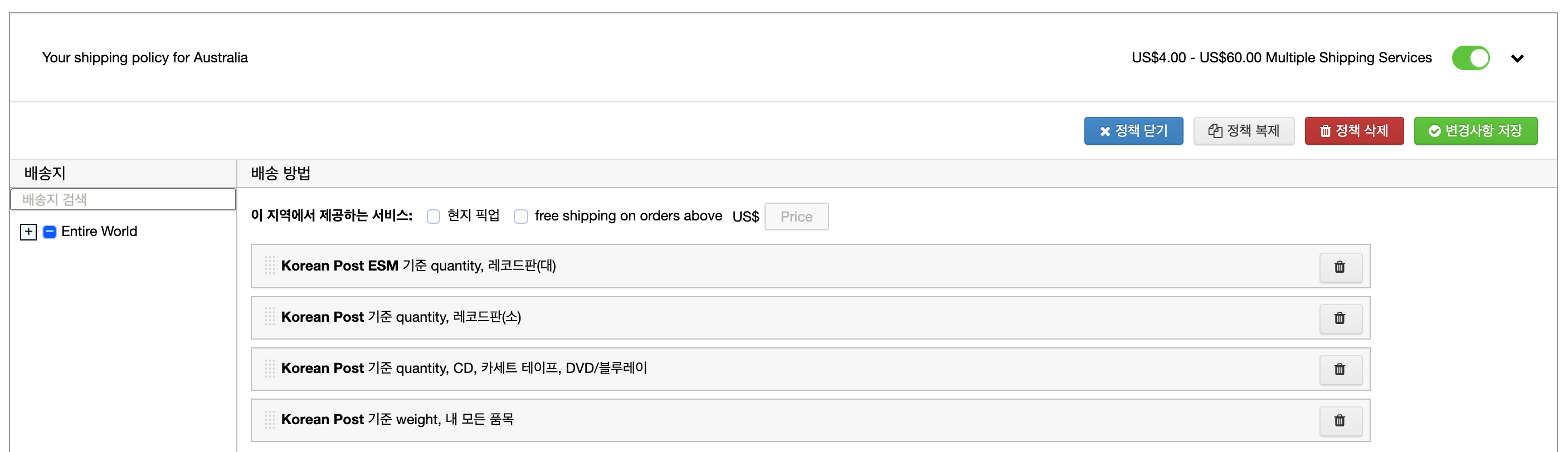Click drag handle of weight-based row
This screenshot has height=452, width=1568.
(270, 419)
